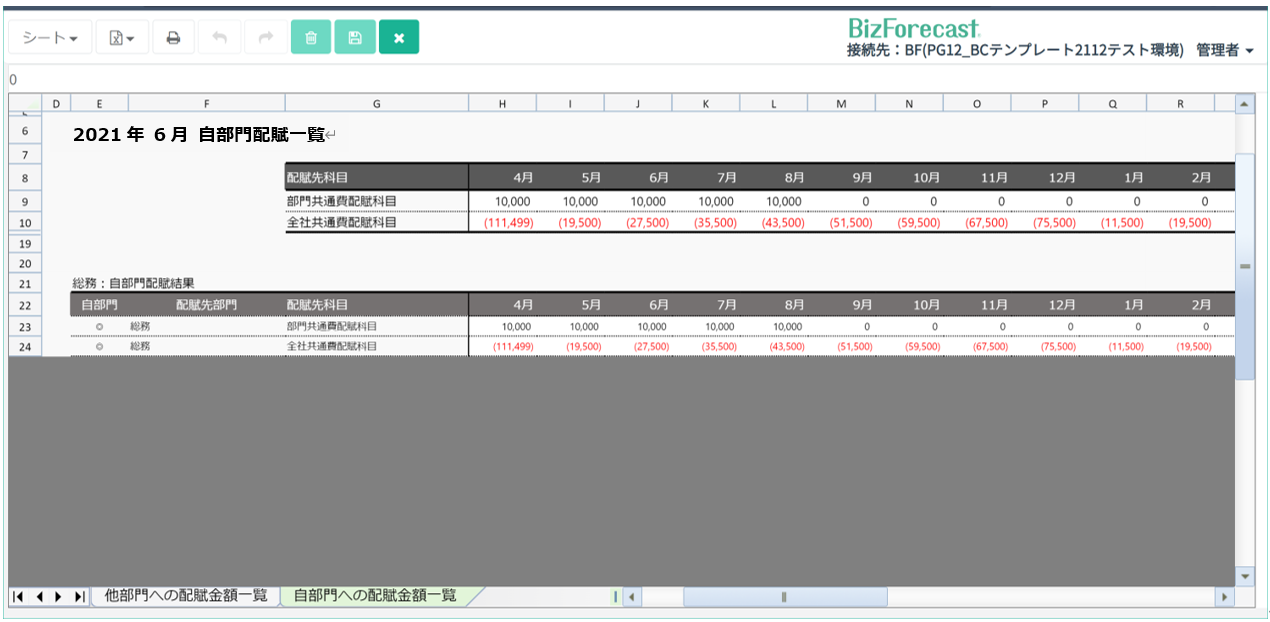Click the undo arrow icon
This screenshot has height=622, width=1270.
219,38
